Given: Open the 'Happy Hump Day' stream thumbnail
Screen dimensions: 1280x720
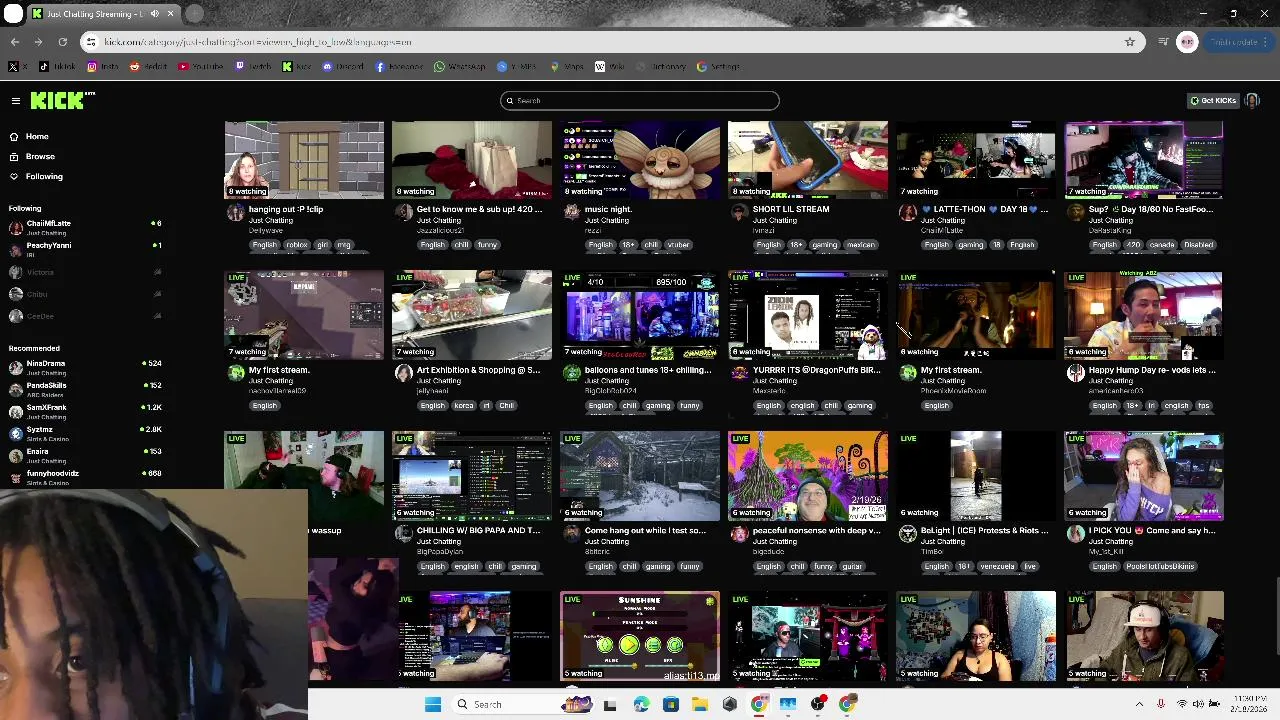Looking at the screenshot, I should [1144, 315].
